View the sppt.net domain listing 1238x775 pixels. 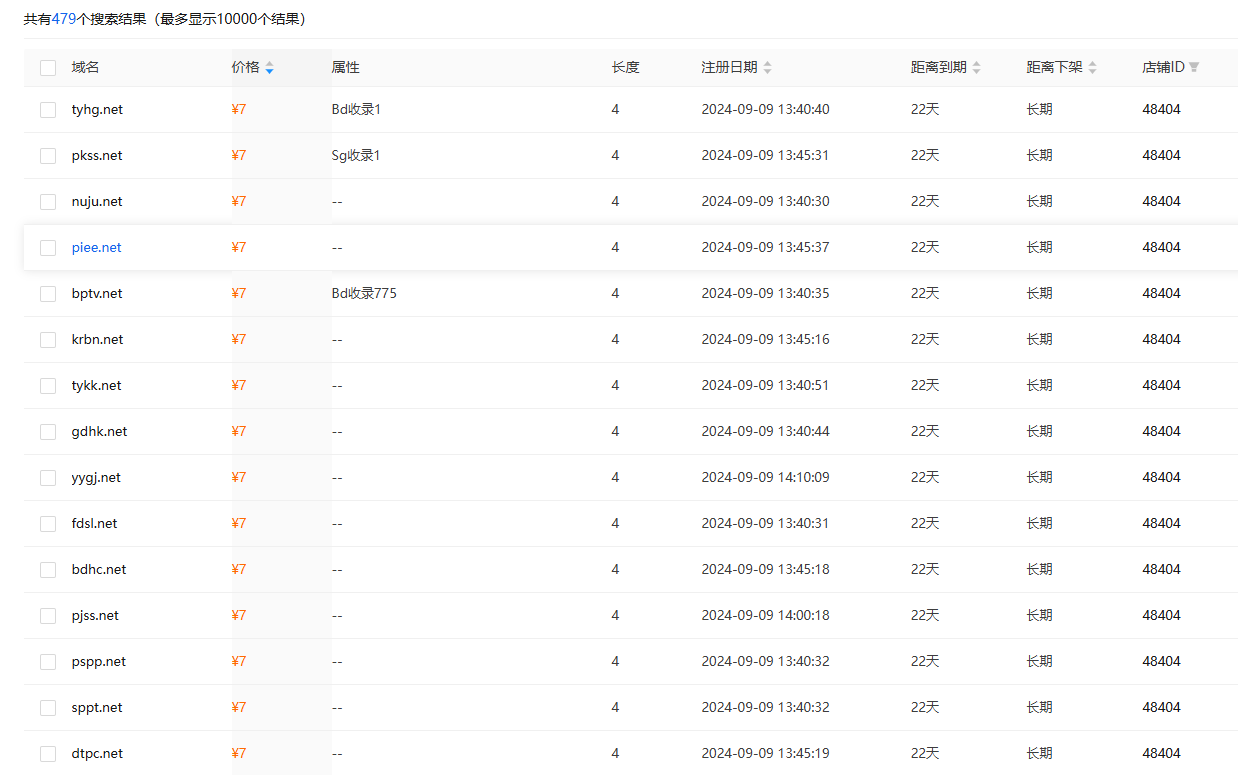coord(97,708)
